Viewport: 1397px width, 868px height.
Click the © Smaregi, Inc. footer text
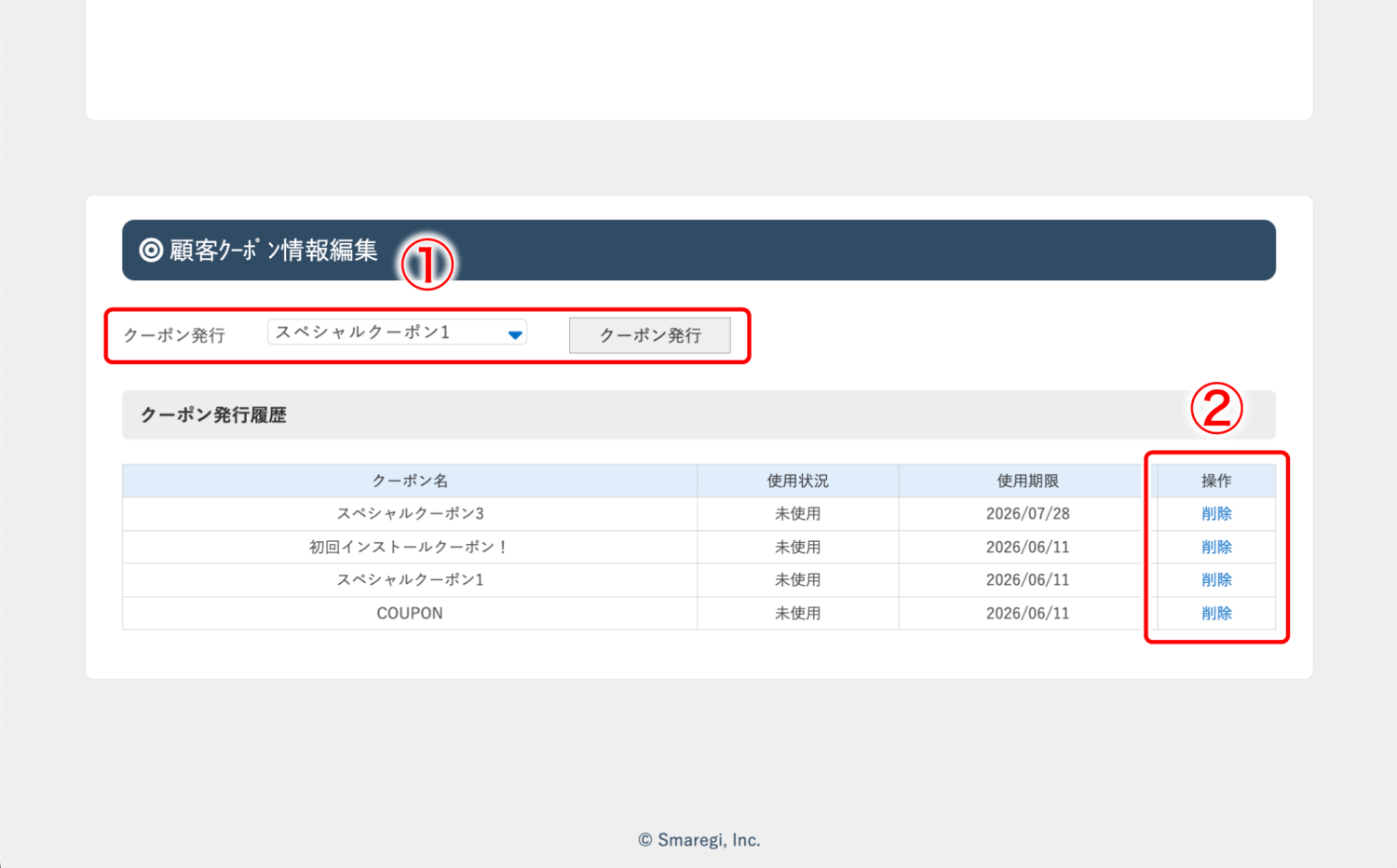698,839
